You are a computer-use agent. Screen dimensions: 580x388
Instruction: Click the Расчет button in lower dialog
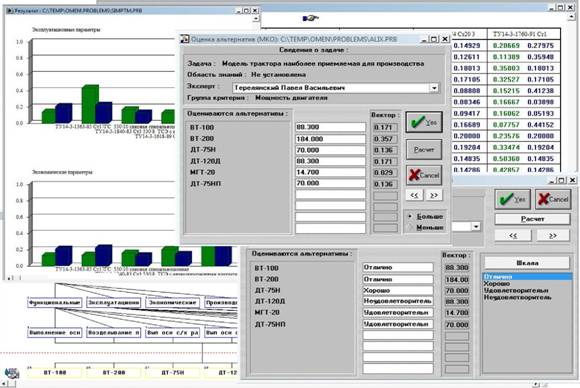click(532, 219)
